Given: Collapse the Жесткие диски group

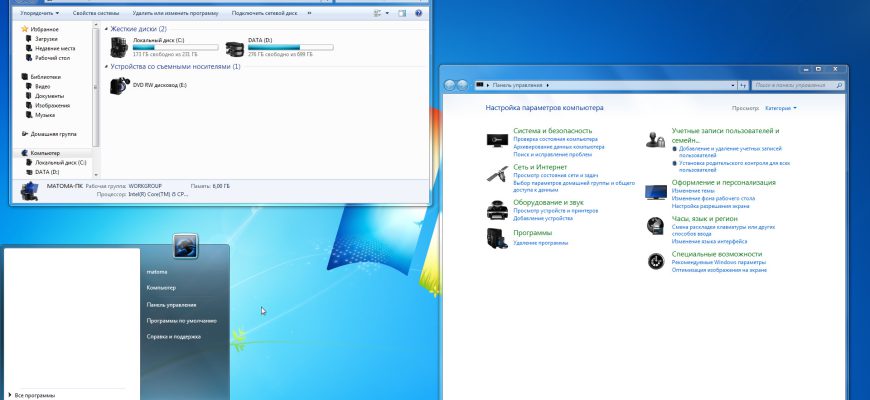Looking at the screenshot, I should pyautogui.click(x=107, y=29).
